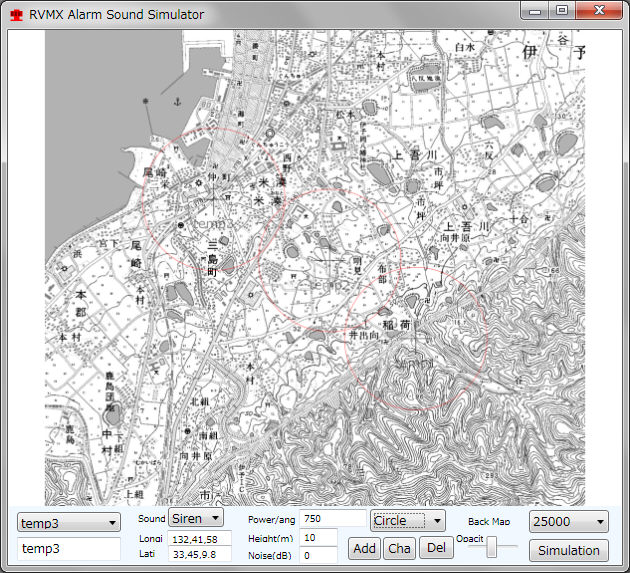Select the Latitude field showing 33,45,9.8

(199, 554)
